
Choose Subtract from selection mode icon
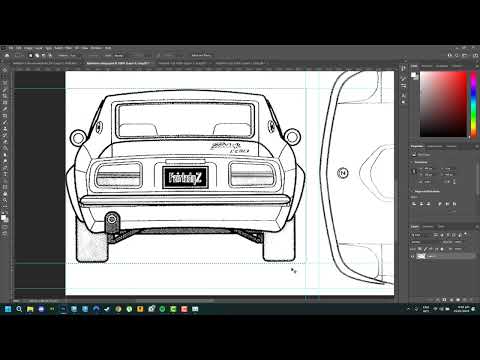click(43, 56)
